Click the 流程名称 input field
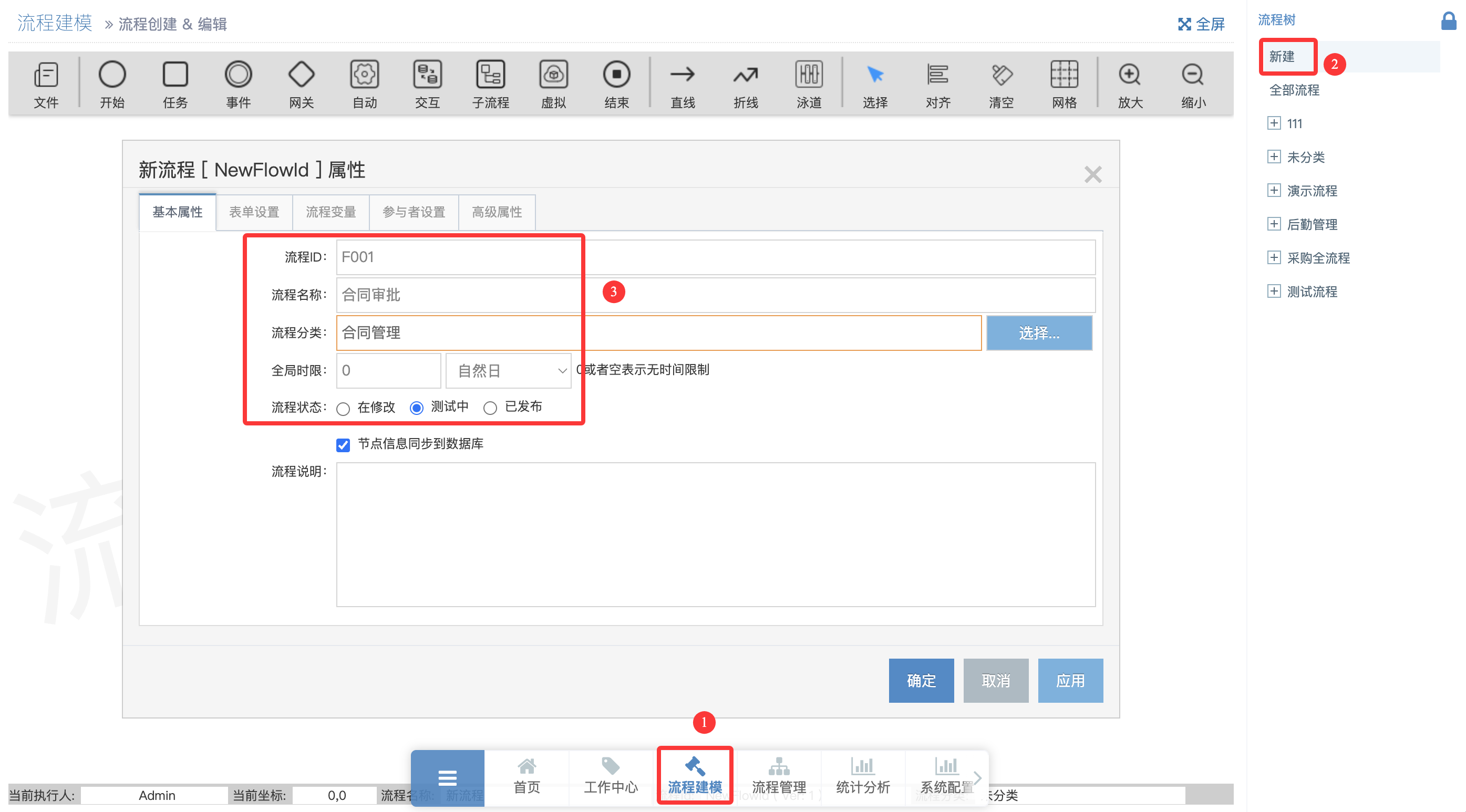This screenshot has width=1466, height=812. pyautogui.click(x=715, y=295)
